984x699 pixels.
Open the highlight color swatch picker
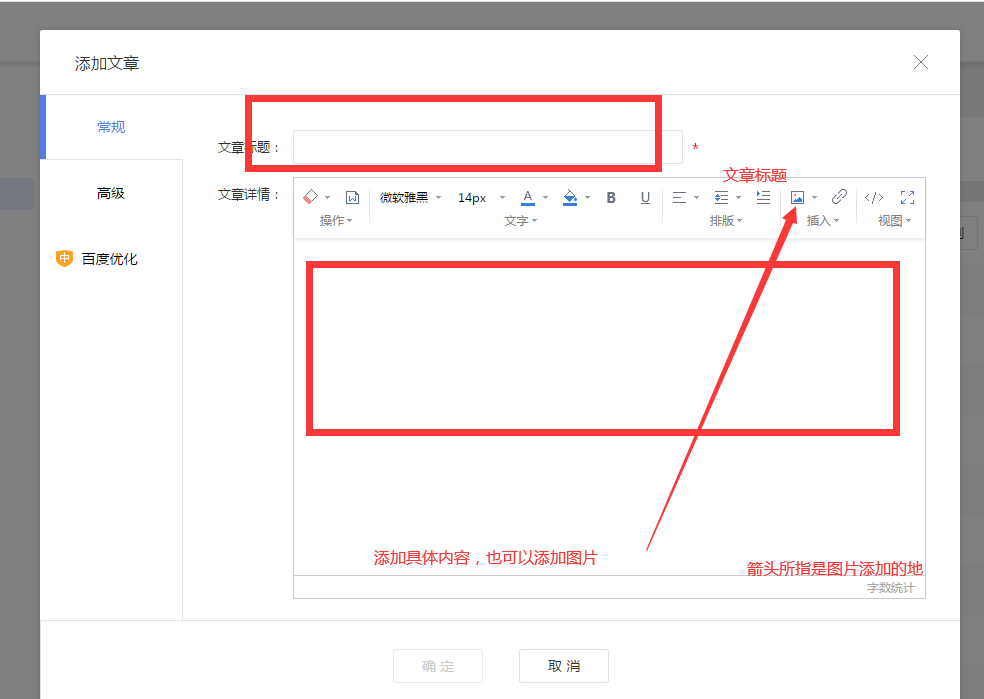click(568, 197)
